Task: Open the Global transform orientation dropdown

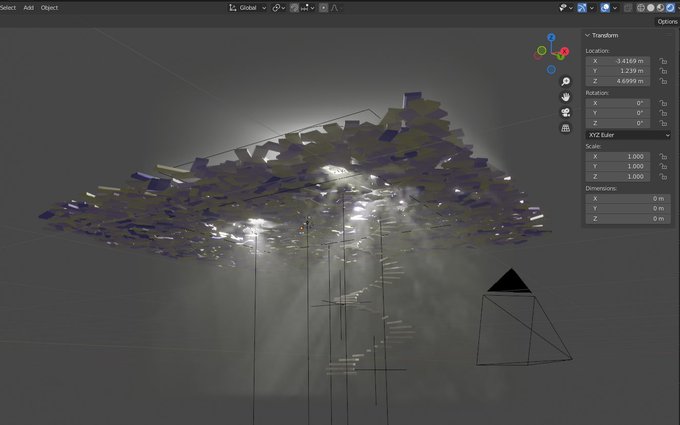Action: click(248, 8)
